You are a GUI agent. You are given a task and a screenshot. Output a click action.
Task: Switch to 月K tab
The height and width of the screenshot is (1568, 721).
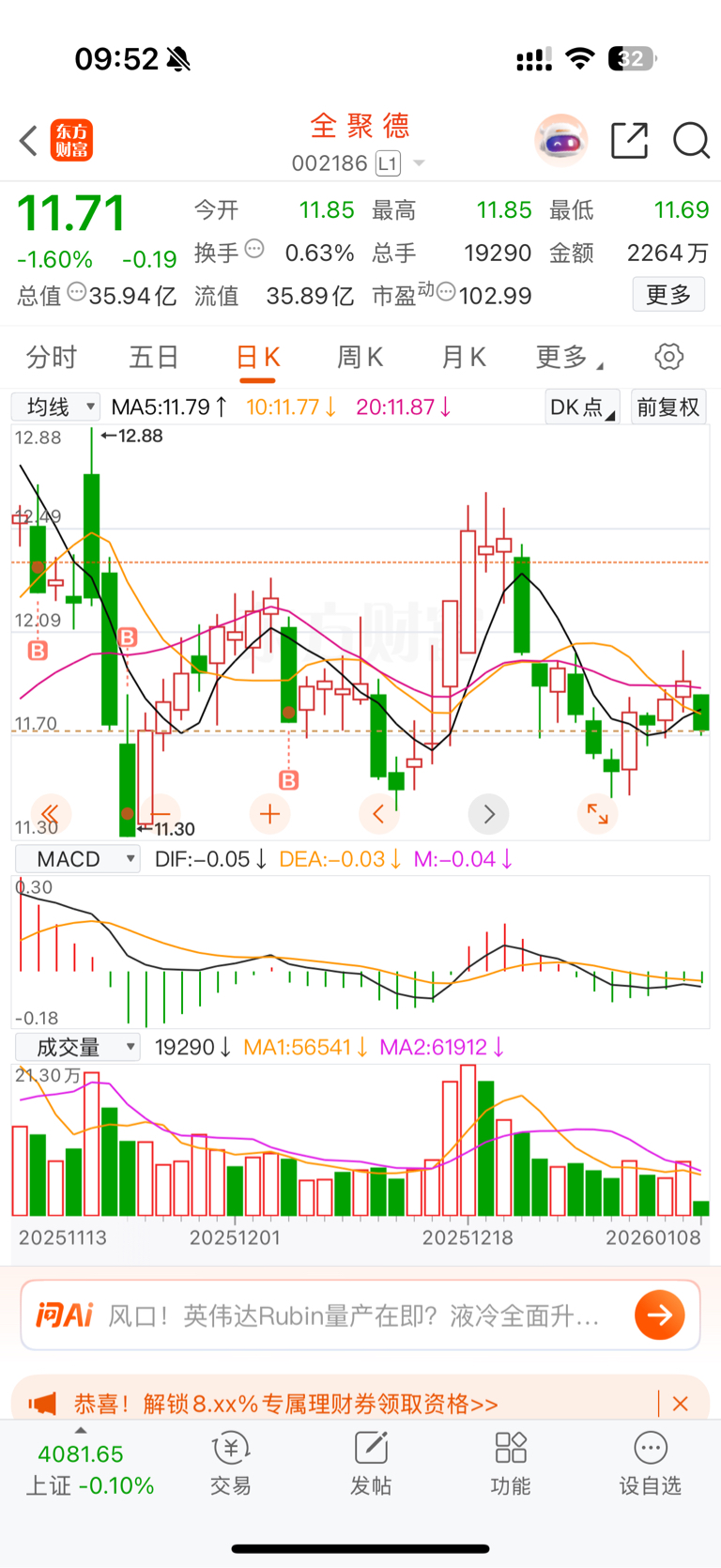(x=463, y=357)
